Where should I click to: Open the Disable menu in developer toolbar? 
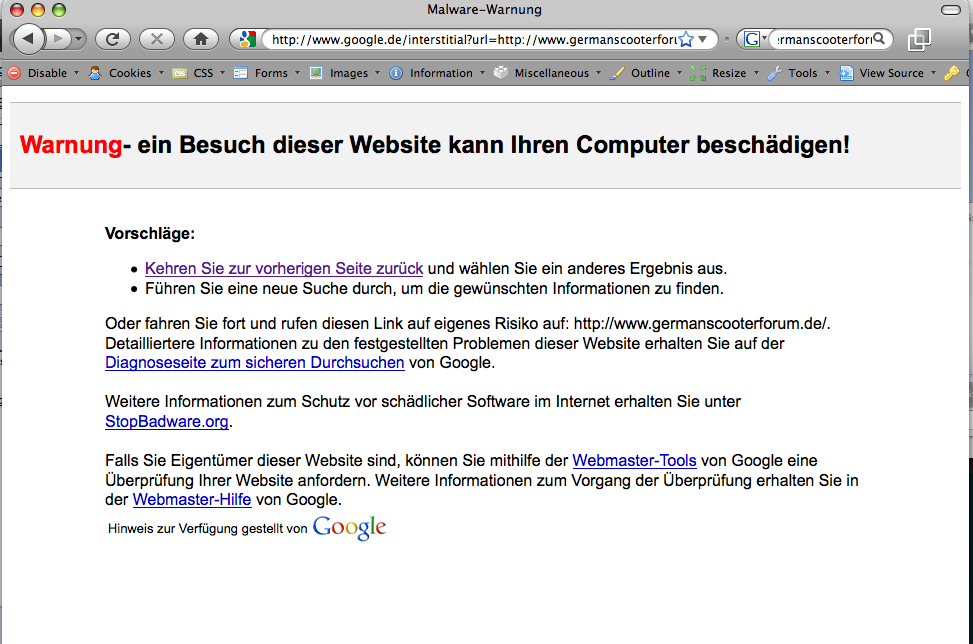(47, 73)
